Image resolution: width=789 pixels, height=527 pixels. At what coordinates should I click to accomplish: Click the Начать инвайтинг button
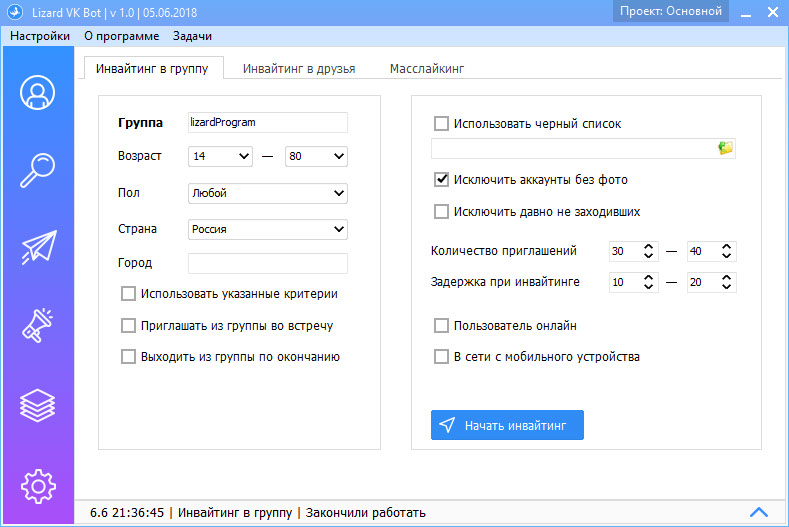click(507, 425)
